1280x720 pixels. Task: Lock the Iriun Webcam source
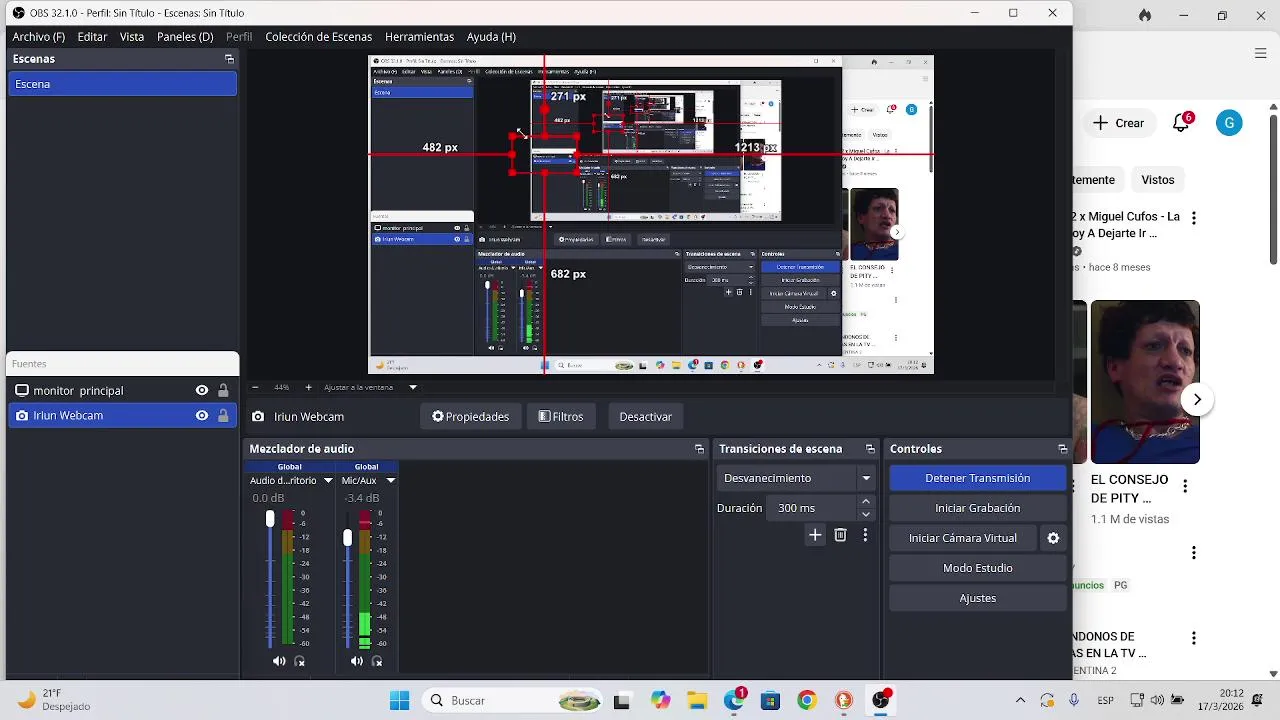click(223, 415)
